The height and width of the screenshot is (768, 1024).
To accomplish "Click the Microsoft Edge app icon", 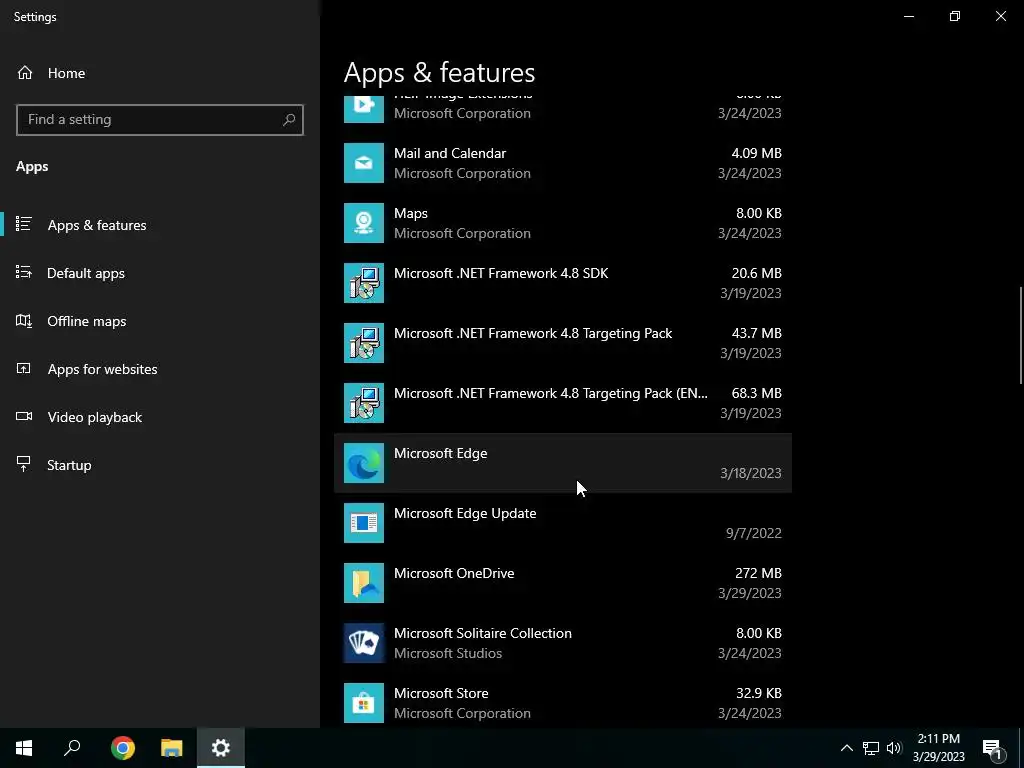I will tap(364, 463).
